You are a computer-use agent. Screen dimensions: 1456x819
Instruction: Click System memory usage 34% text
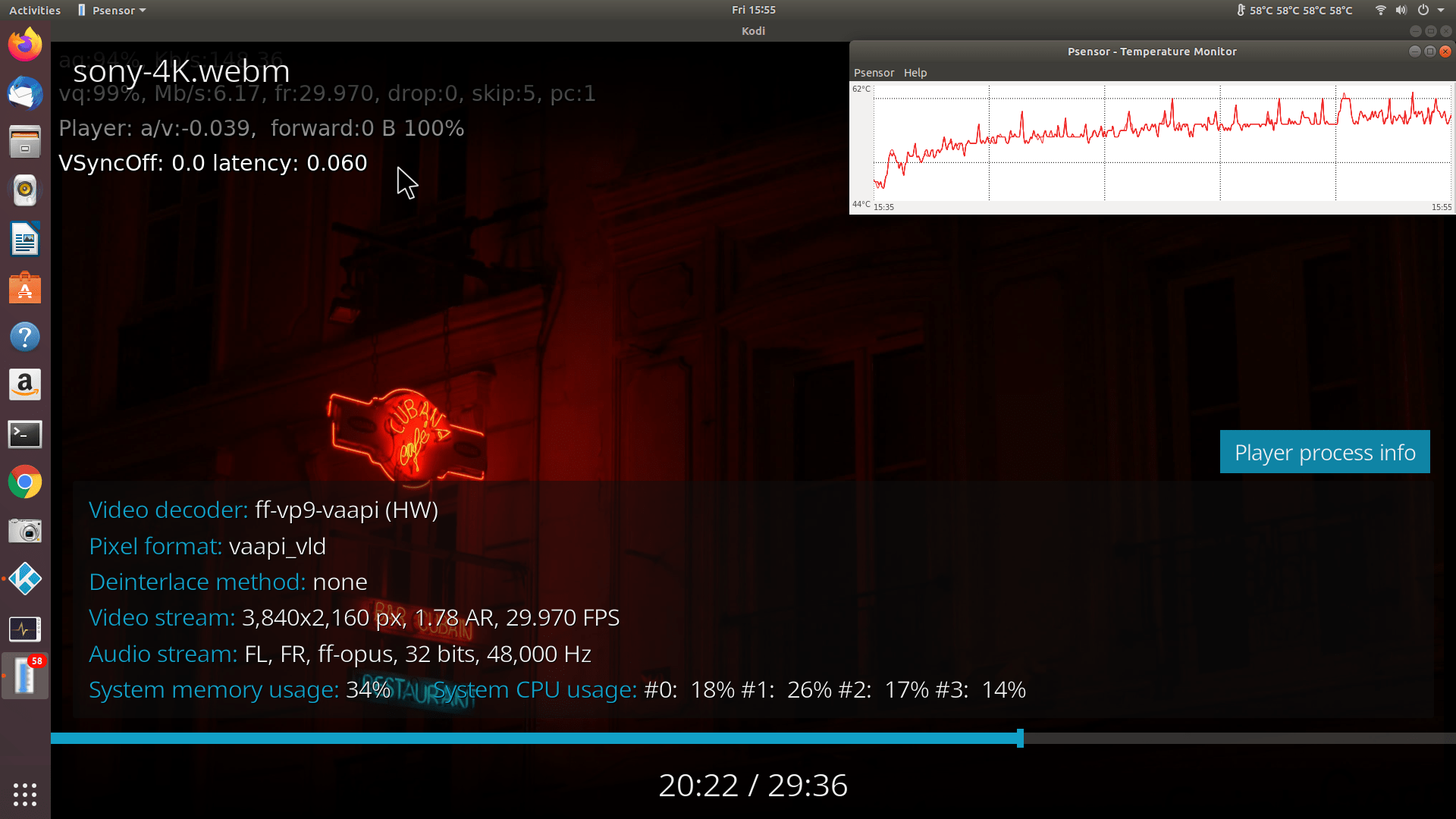tap(240, 690)
